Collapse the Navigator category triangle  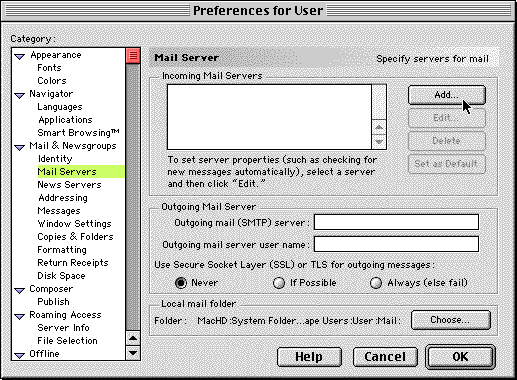20,96
